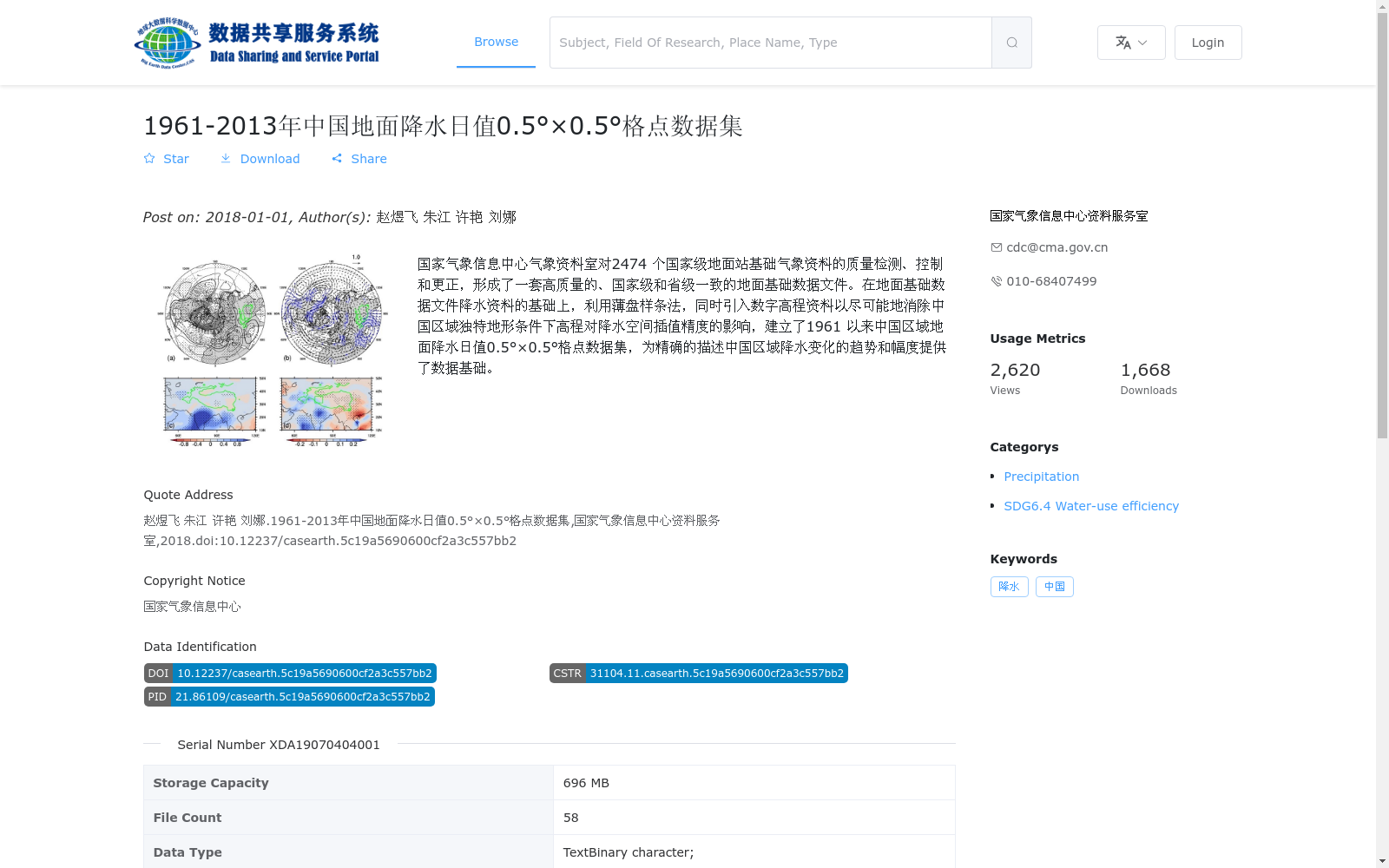This screenshot has height=868, width=1389.
Task: Click the Download link text
Action: [270, 159]
